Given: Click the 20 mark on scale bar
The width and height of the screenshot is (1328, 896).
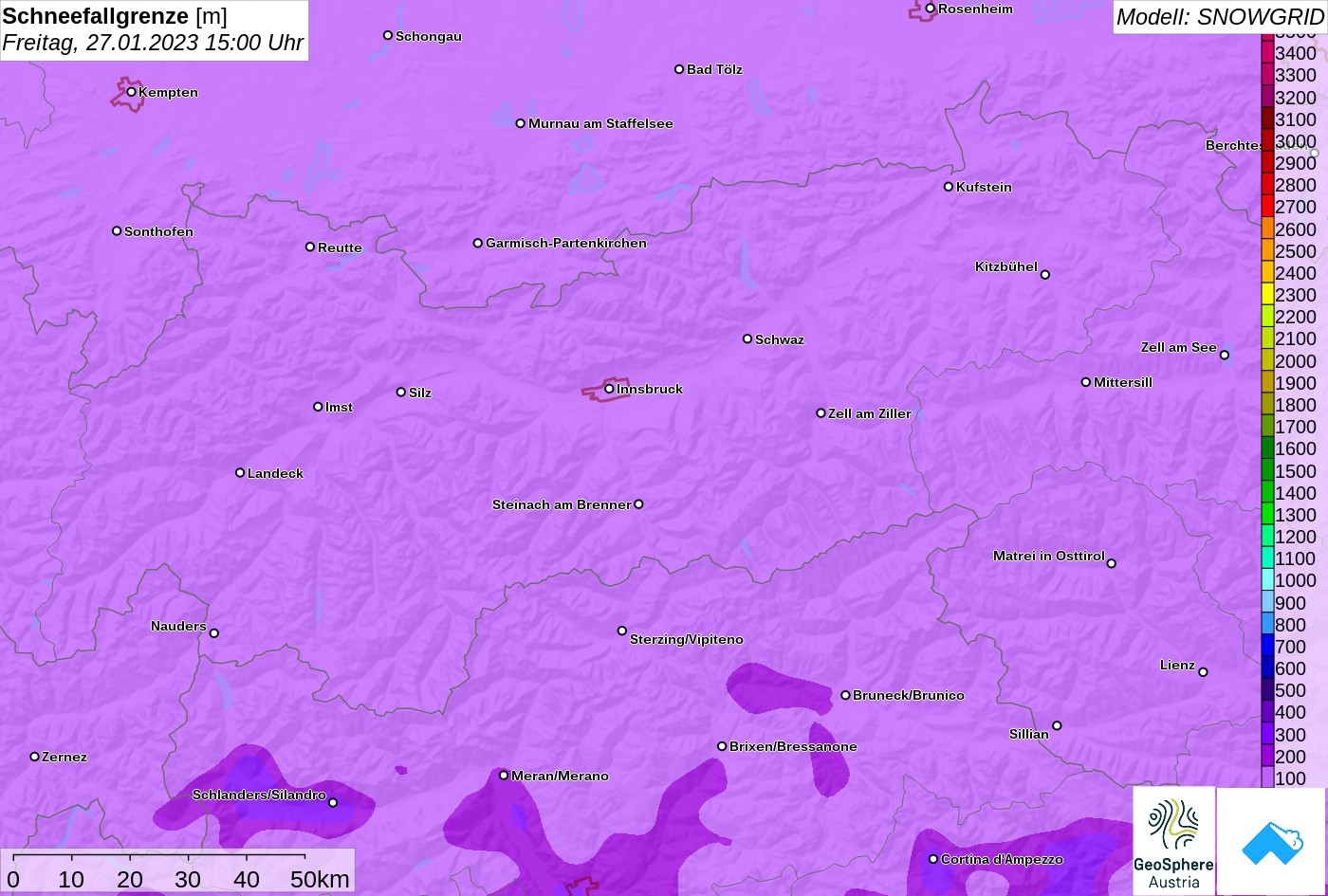Looking at the screenshot, I should click(130, 879).
